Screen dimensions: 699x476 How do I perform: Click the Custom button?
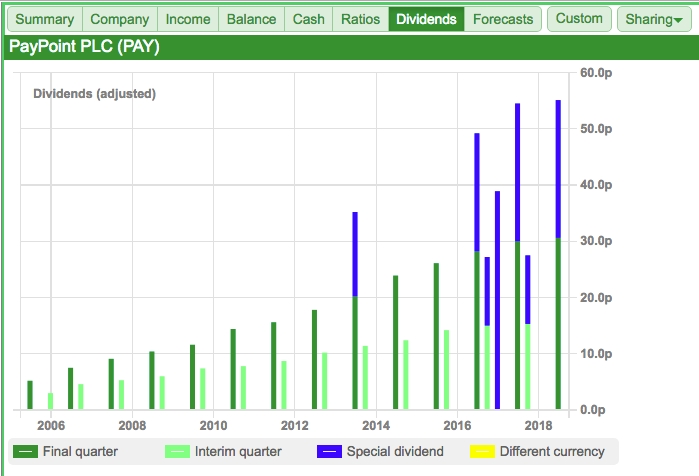[x=579, y=19]
